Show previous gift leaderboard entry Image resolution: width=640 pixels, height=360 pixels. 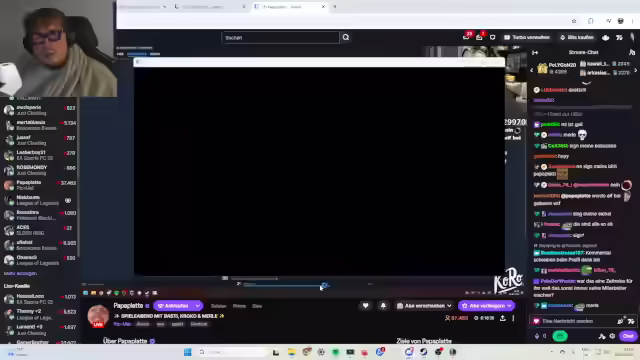point(531,70)
